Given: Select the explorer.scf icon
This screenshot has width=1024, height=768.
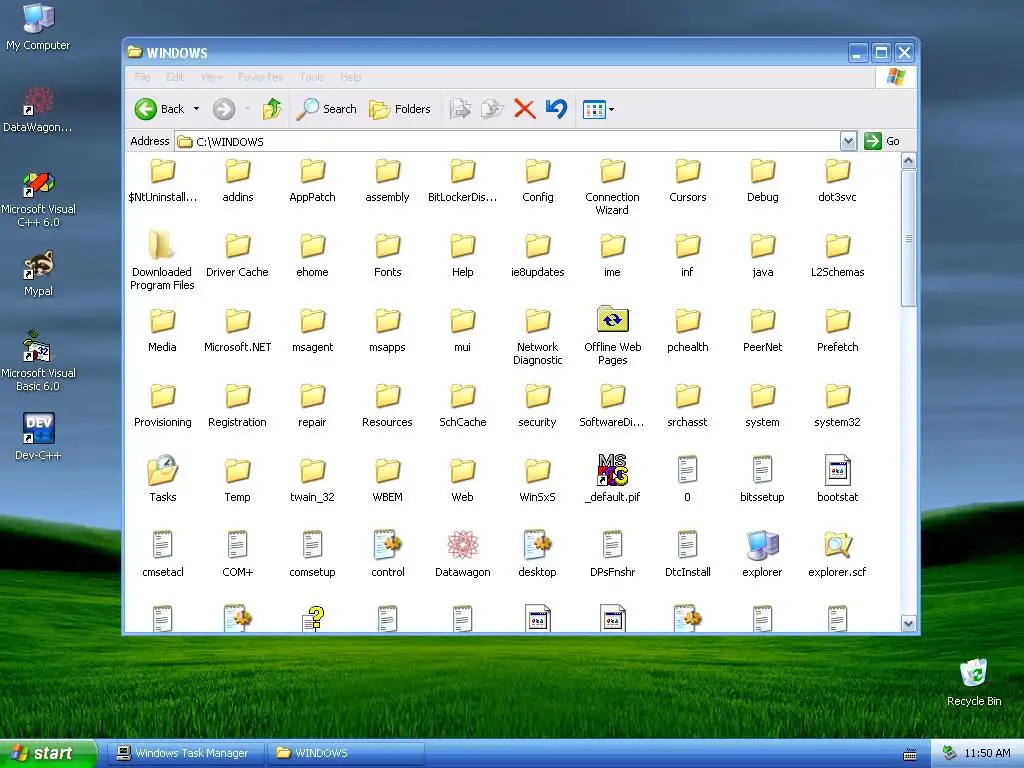Looking at the screenshot, I should click(x=837, y=545).
